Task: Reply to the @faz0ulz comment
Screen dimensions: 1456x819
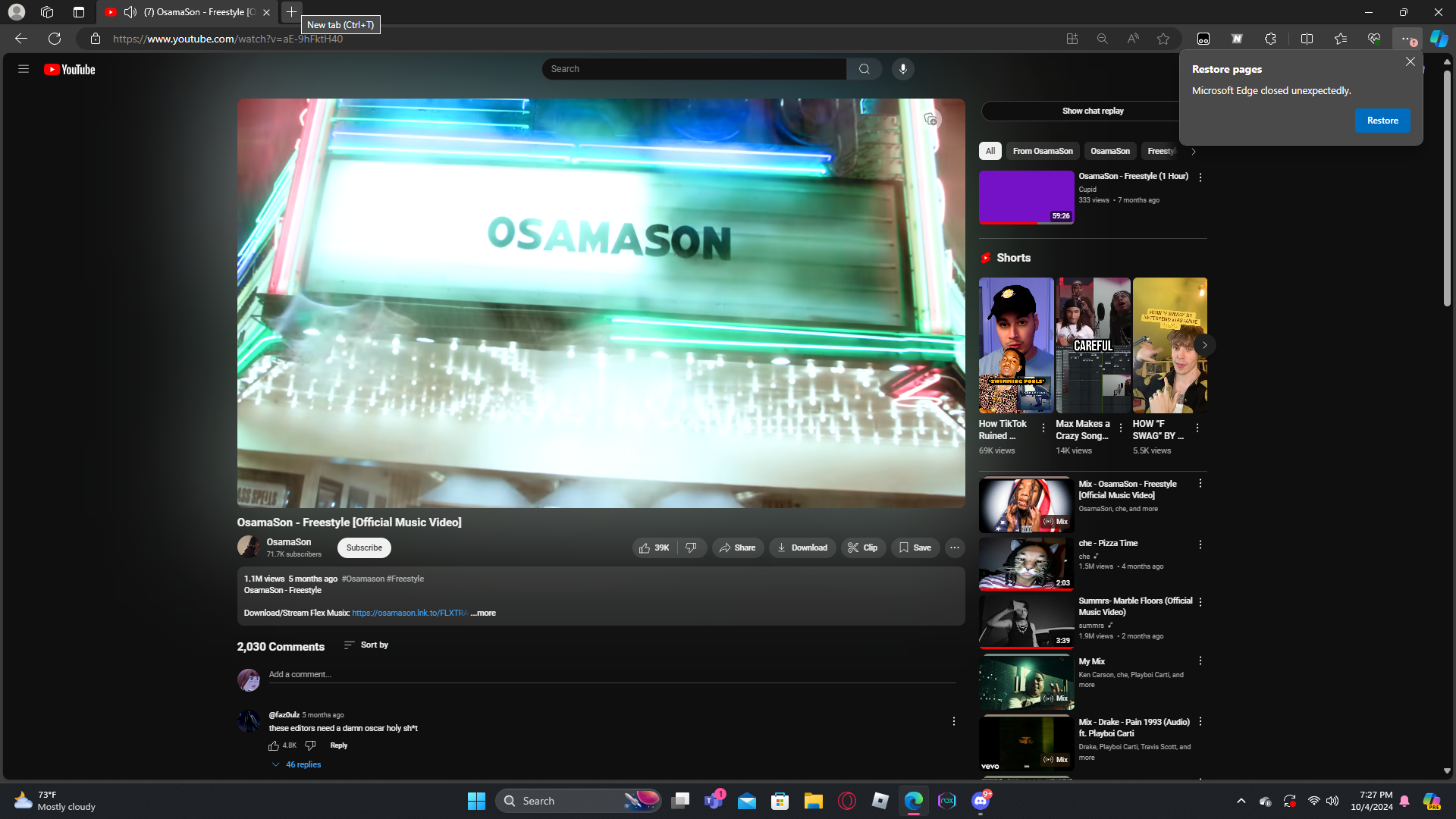Action: pyautogui.click(x=339, y=745)
